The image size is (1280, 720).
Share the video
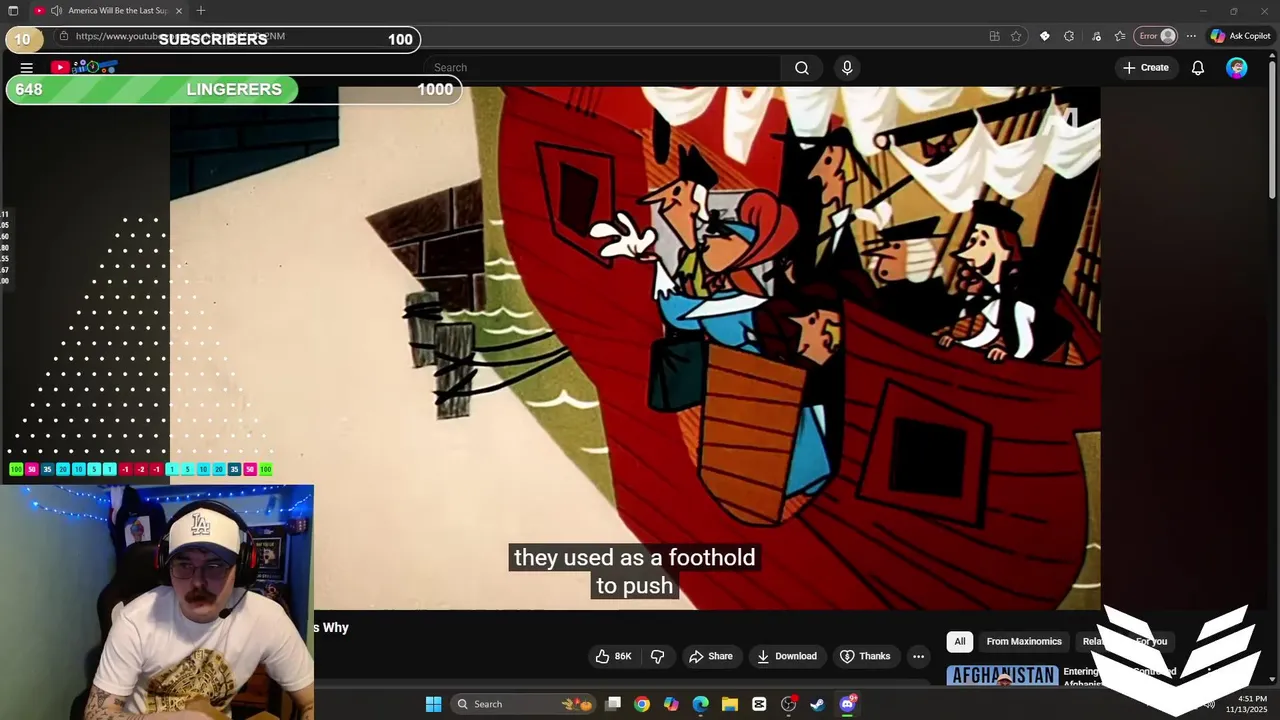tap(711, 656)
